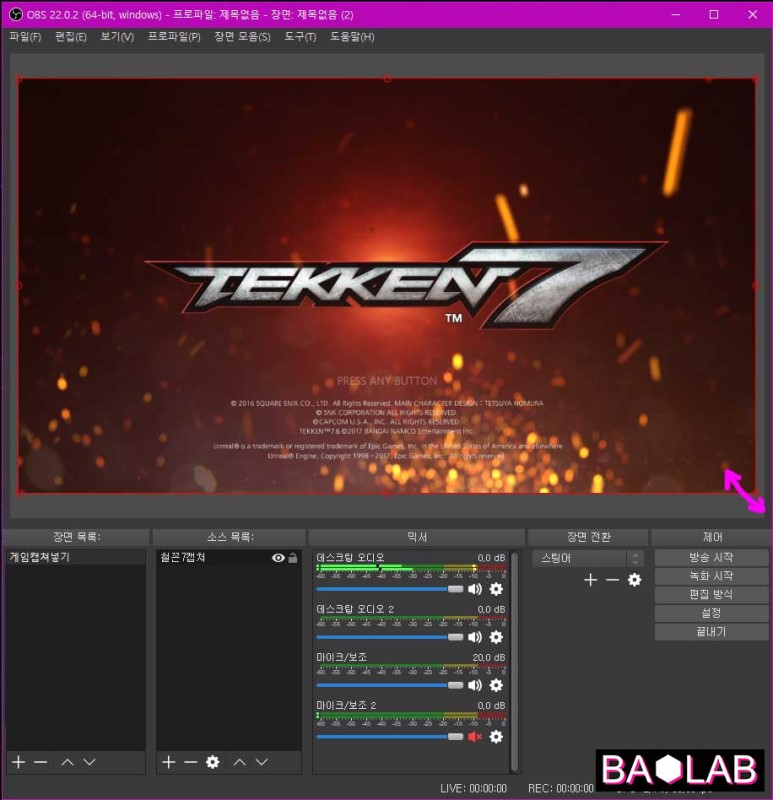This screenshot has height=800, width=773.
Task: Click the 편집 방식 button
Action: (711, 594)
